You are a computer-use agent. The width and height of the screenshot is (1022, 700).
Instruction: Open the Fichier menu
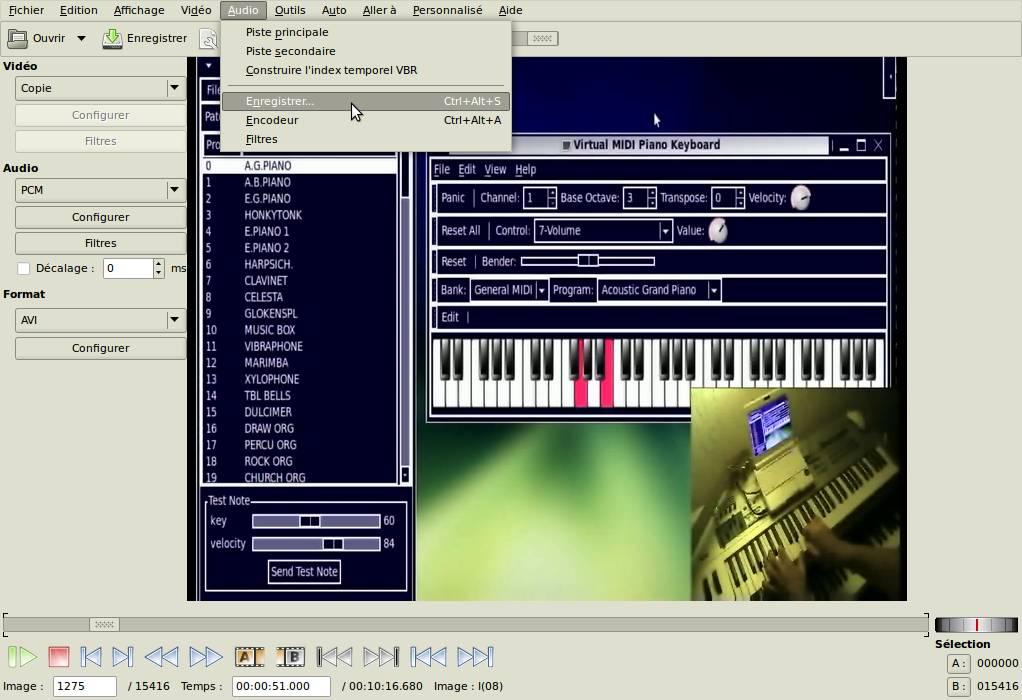tap(26, 10)
